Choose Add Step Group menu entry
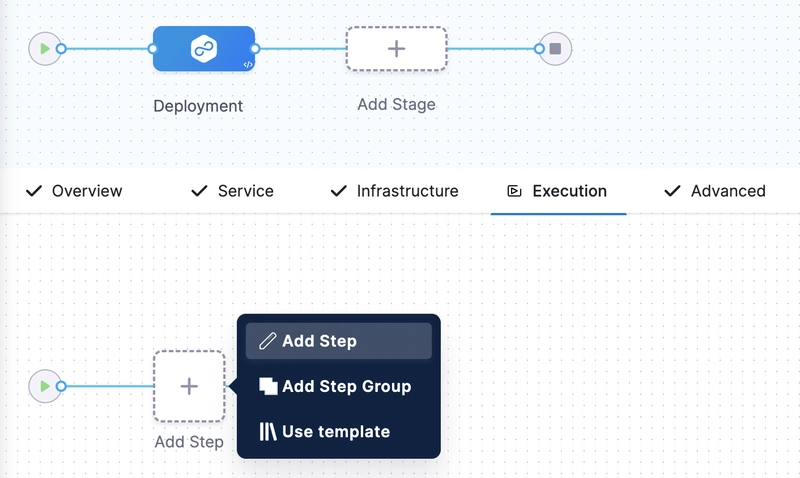Screen dimensions: 800x478 [x=339, y=386]
